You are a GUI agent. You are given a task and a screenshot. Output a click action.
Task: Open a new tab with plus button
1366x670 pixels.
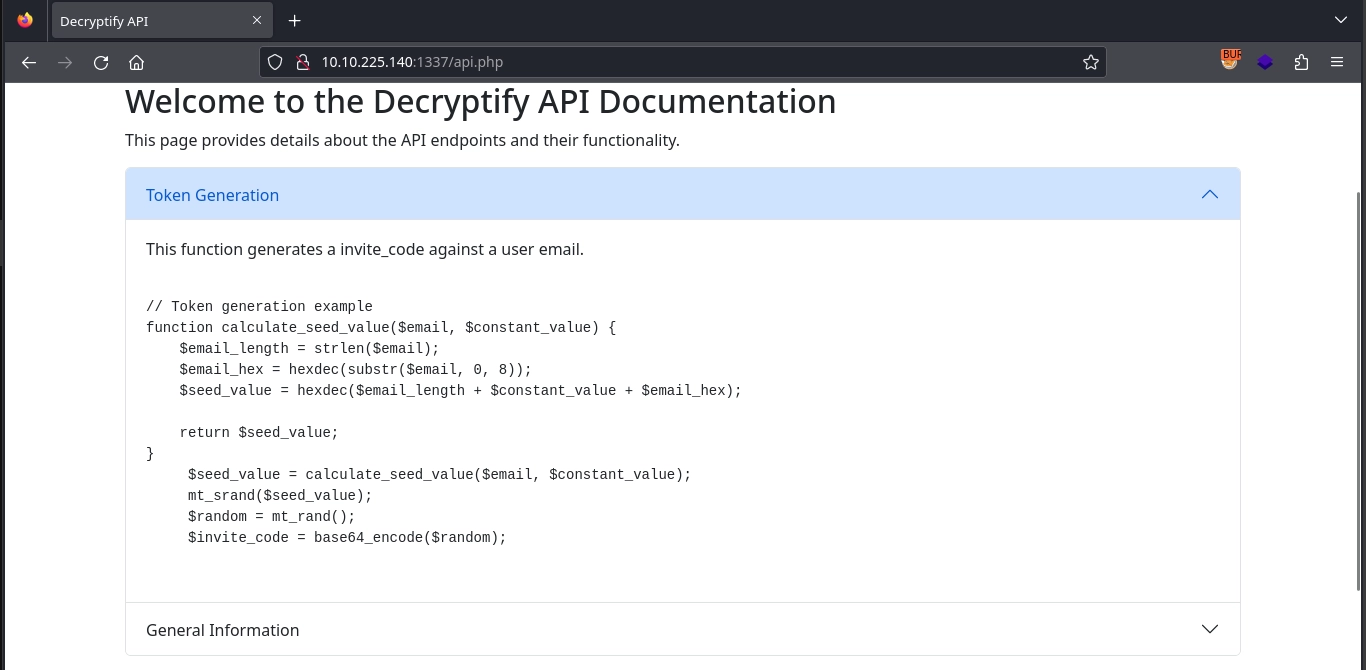pyautogui.click(x=294, y=21)
